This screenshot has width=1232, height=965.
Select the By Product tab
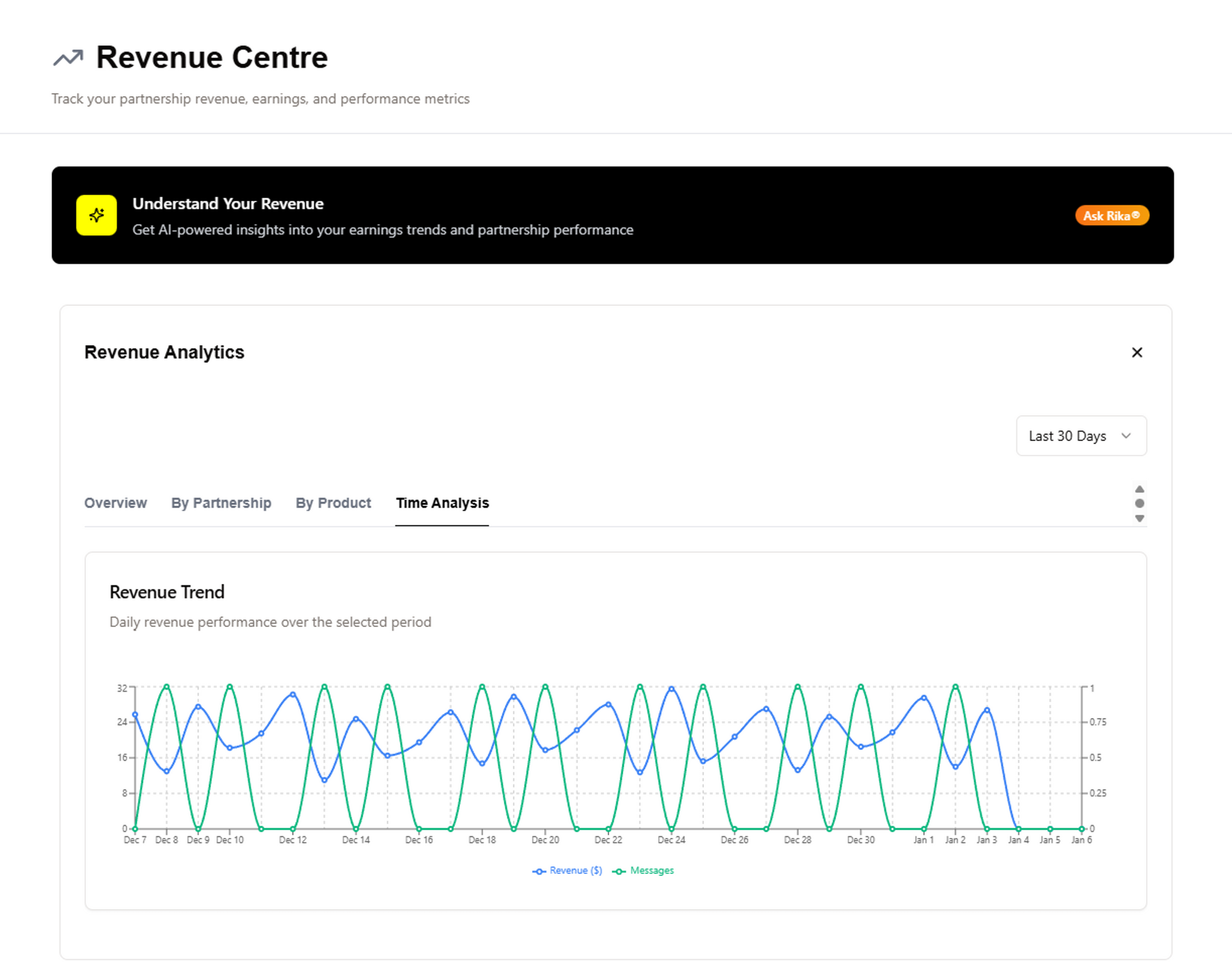coord(333,503)
